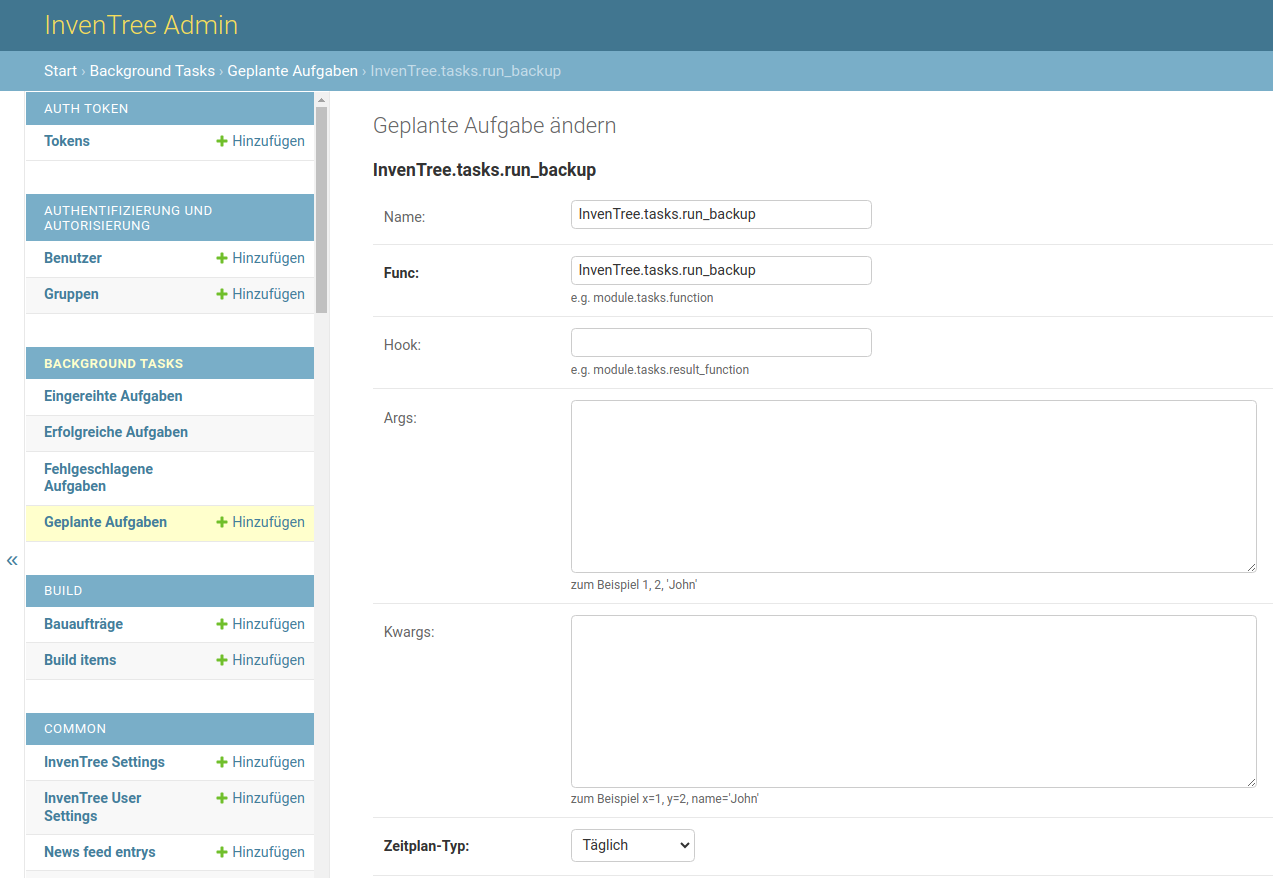Click the plus icon next to Build items
Viewport: 1273px width, 878px height.
click(x=222, y=660)
